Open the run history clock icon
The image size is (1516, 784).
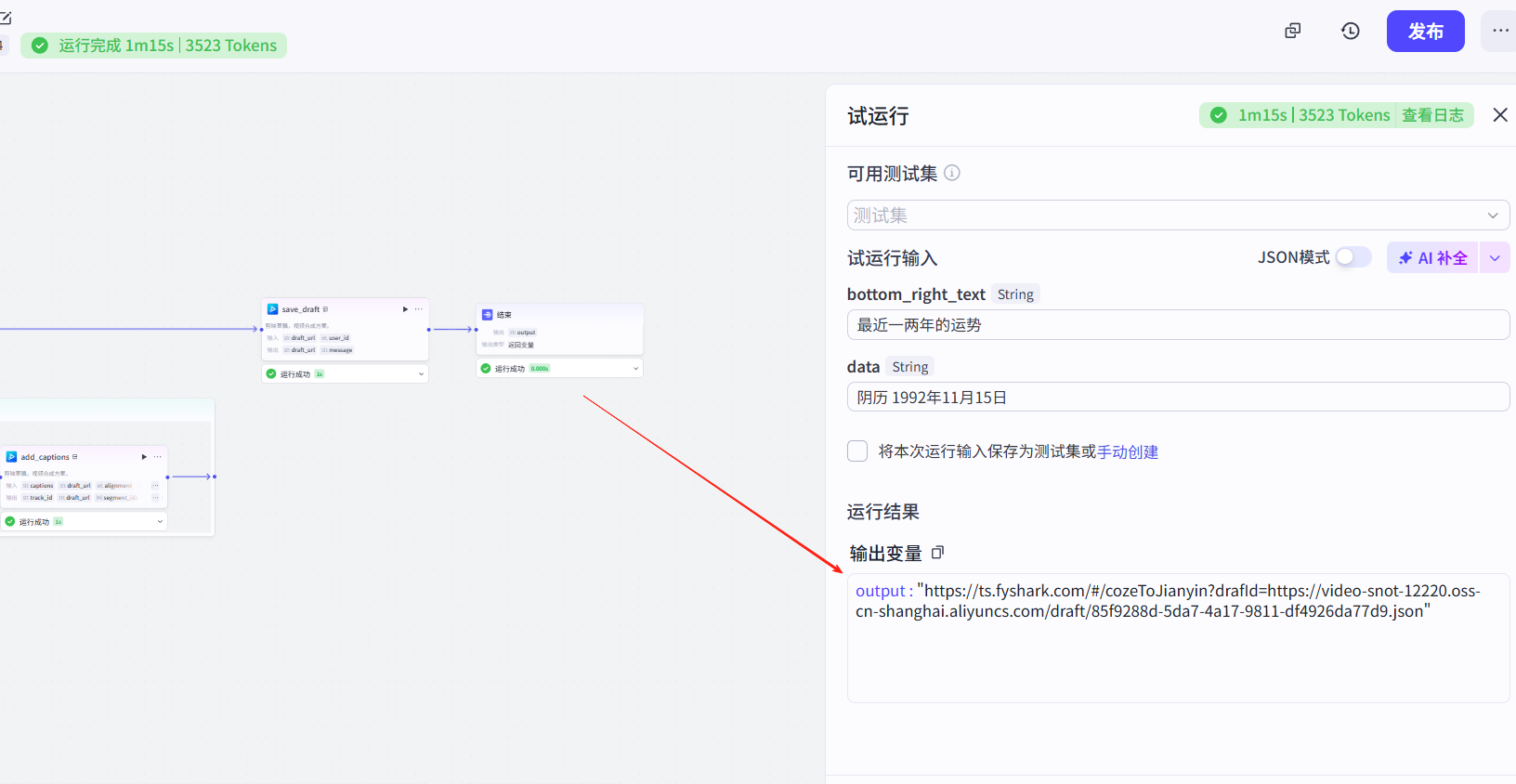[x=1351, y=31]
